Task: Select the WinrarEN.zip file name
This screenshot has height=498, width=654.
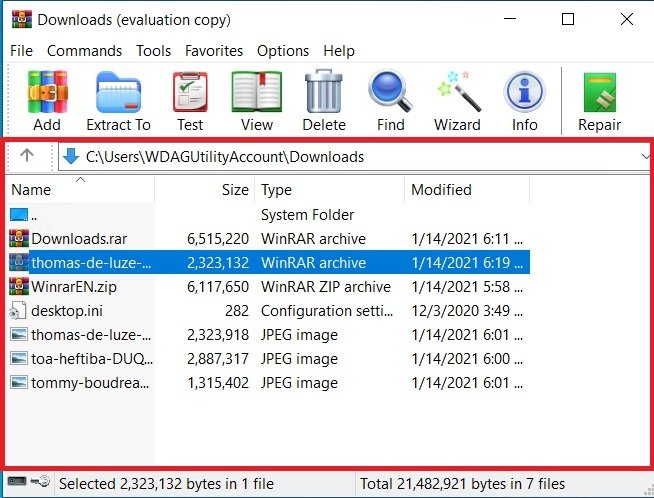Action: (74, 287)
